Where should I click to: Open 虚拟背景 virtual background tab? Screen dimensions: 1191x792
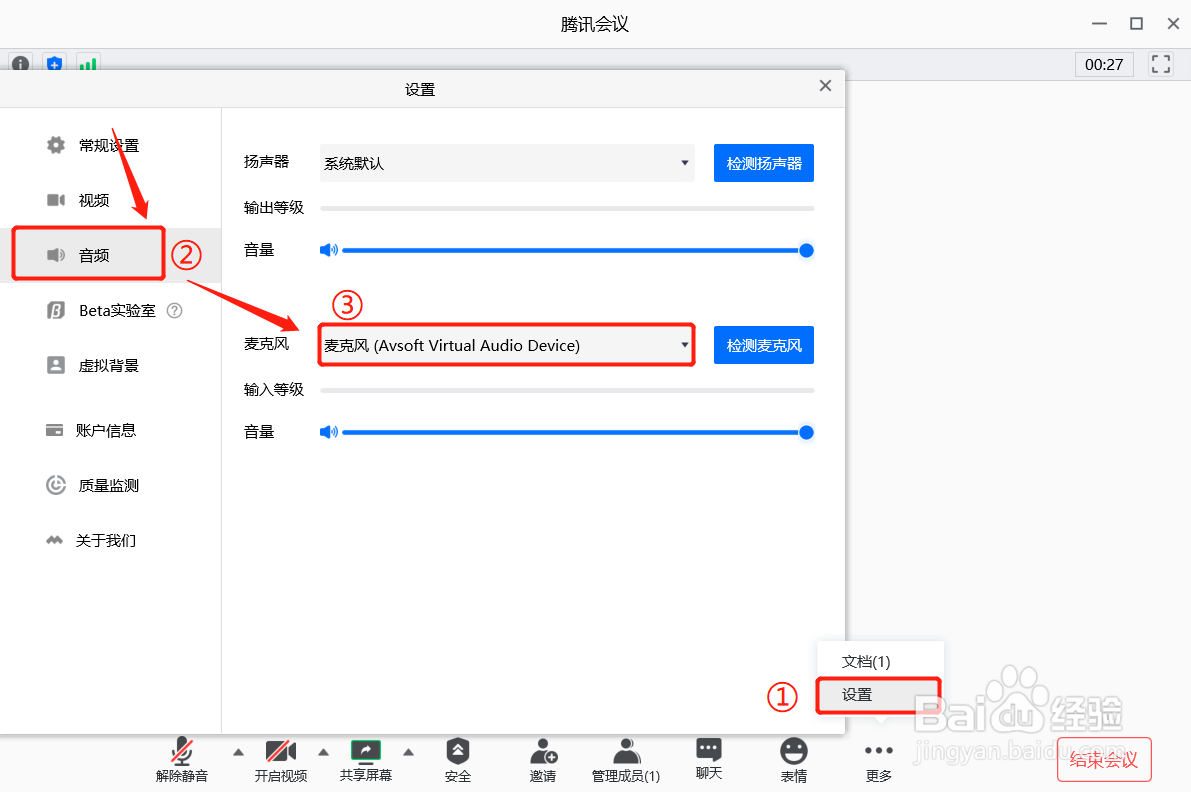coord(110,365)
